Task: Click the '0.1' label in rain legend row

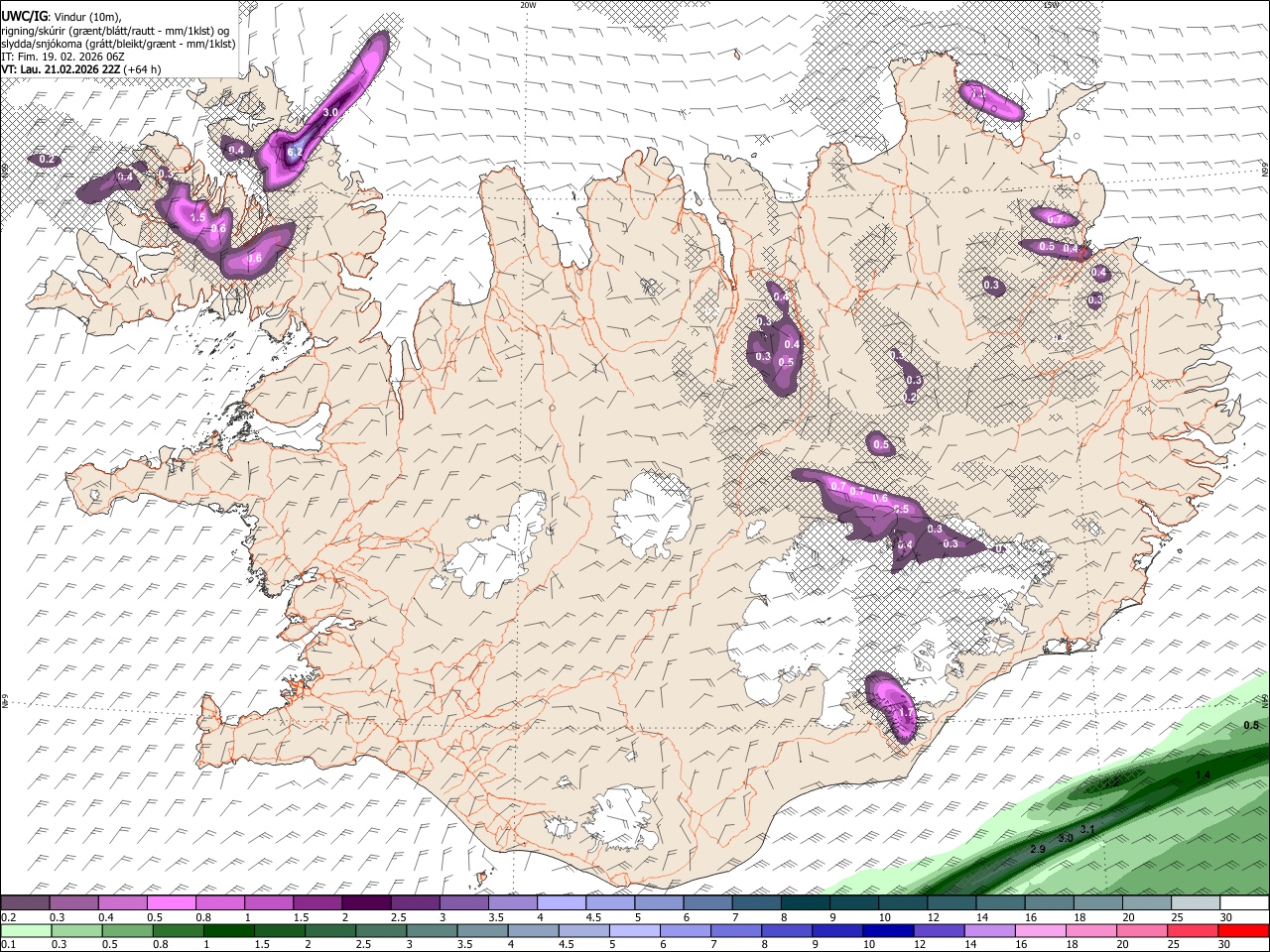Action: pos(8,944)
